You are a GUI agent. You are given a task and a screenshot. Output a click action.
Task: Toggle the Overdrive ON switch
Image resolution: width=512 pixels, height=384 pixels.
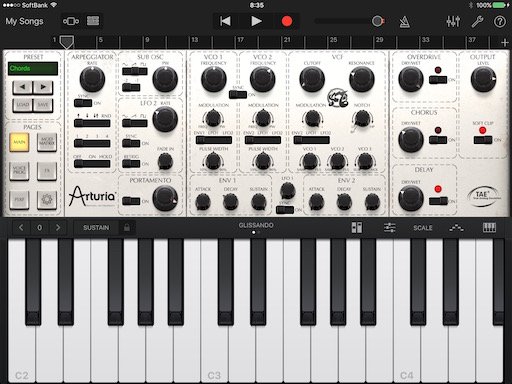438,80
